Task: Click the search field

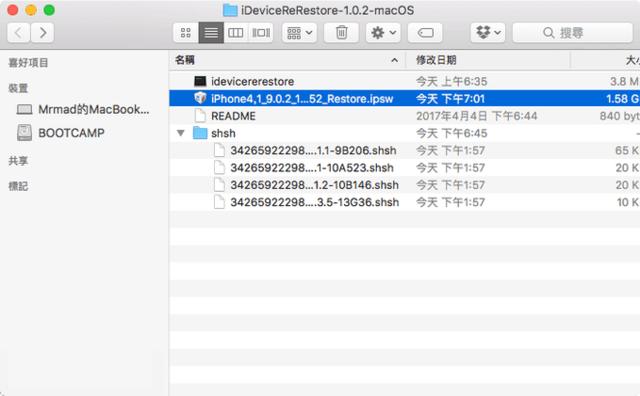Action: click(x=572, y=32)
